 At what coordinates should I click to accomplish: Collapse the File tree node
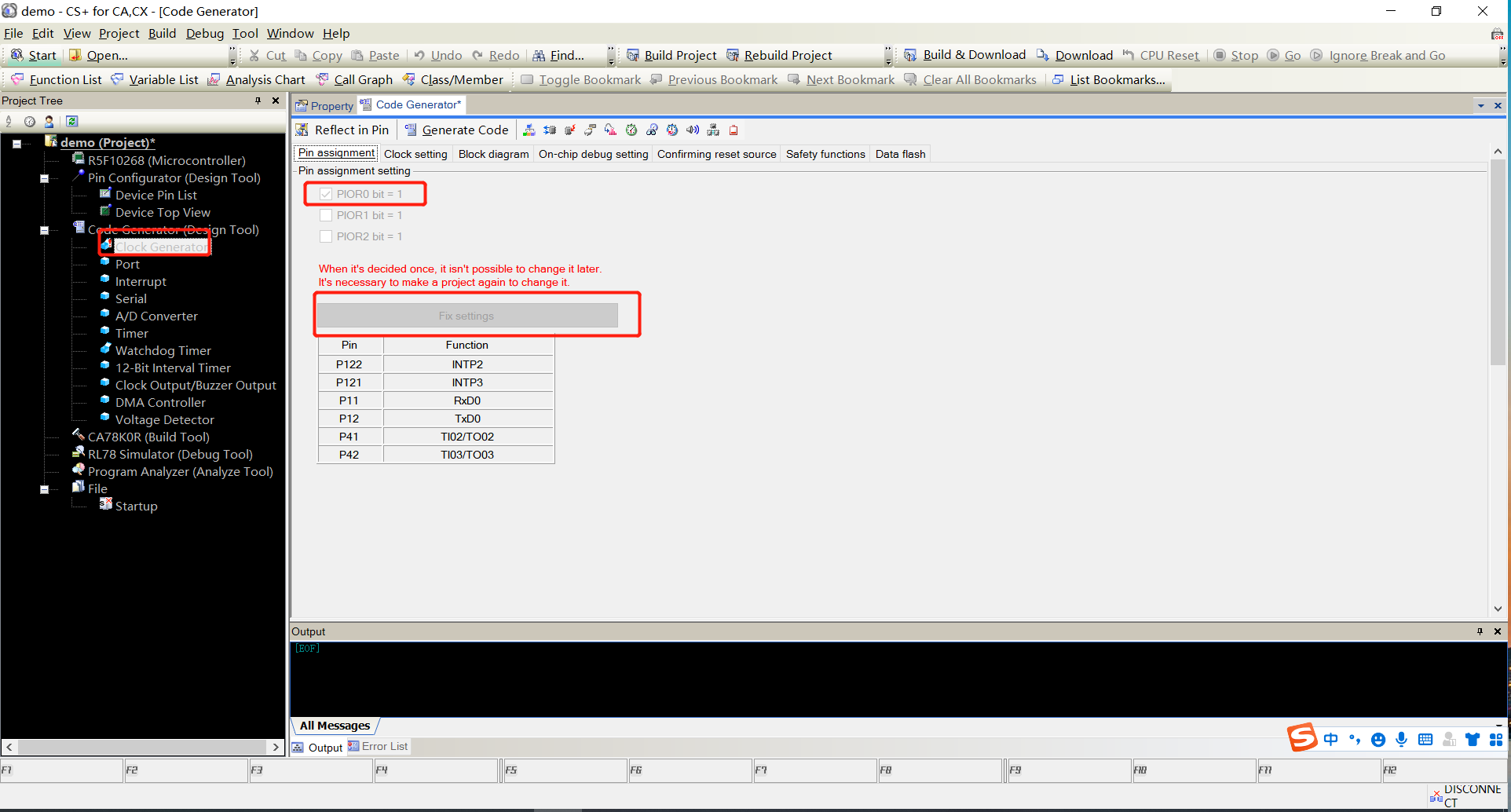click(x=45, y=489)
